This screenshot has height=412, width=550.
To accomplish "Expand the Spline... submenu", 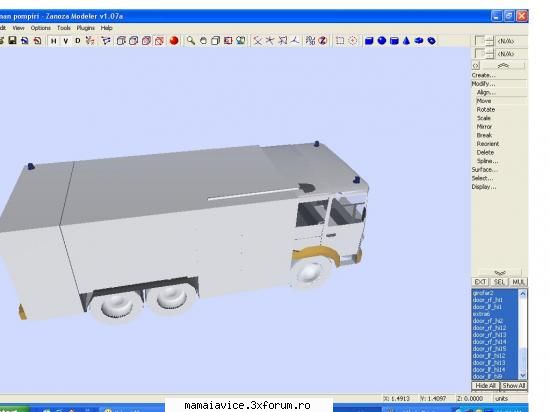I will 487,161.
